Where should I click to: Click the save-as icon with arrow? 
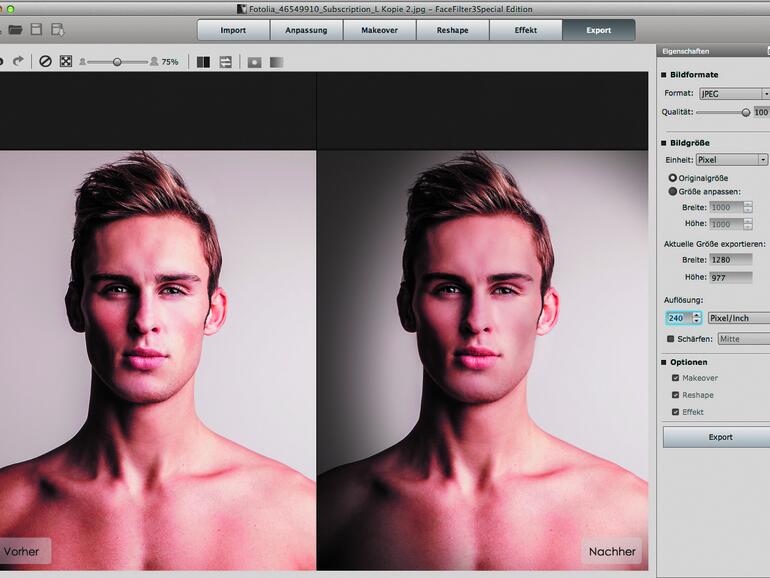[x=57, y=29]
